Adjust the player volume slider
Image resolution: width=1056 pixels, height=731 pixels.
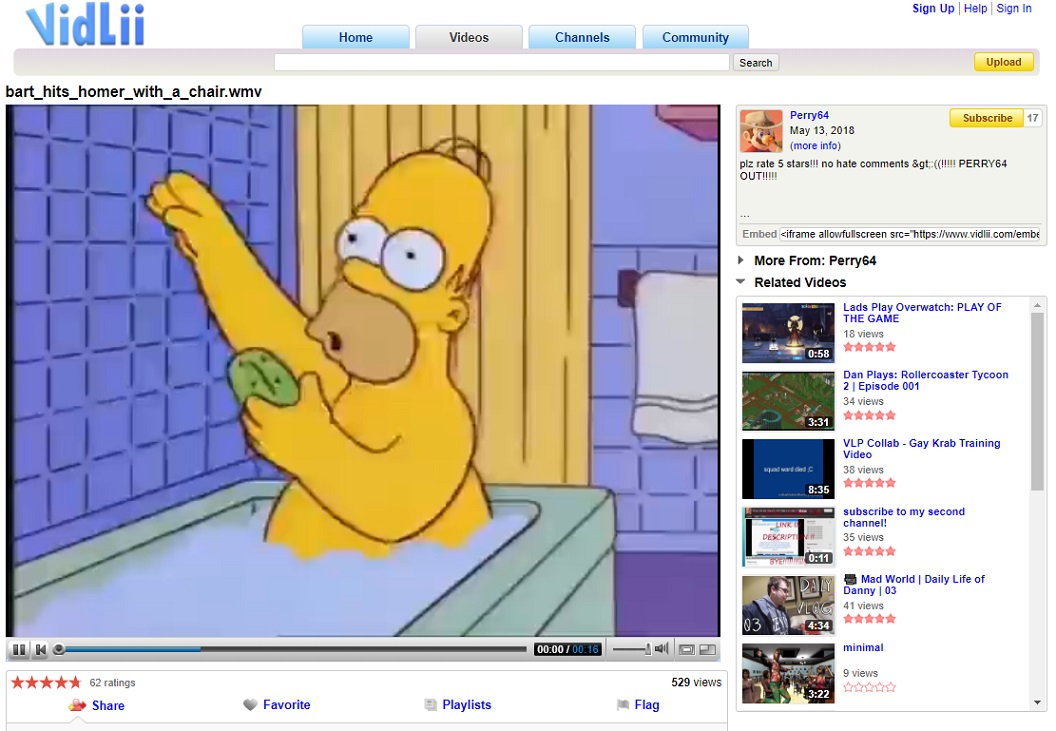632,649
